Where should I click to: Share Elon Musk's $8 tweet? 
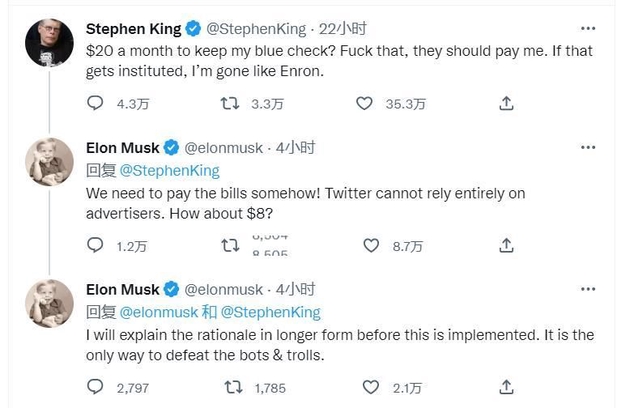click(507, 245)
